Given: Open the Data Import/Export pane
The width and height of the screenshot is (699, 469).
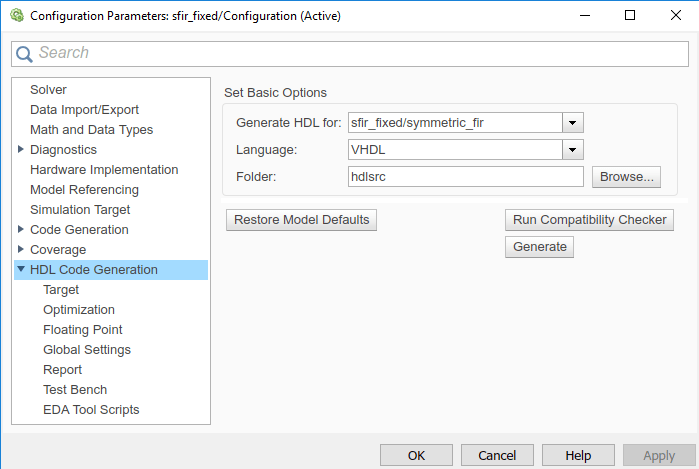Looking at the screenshot, I should tap(84, 109).
